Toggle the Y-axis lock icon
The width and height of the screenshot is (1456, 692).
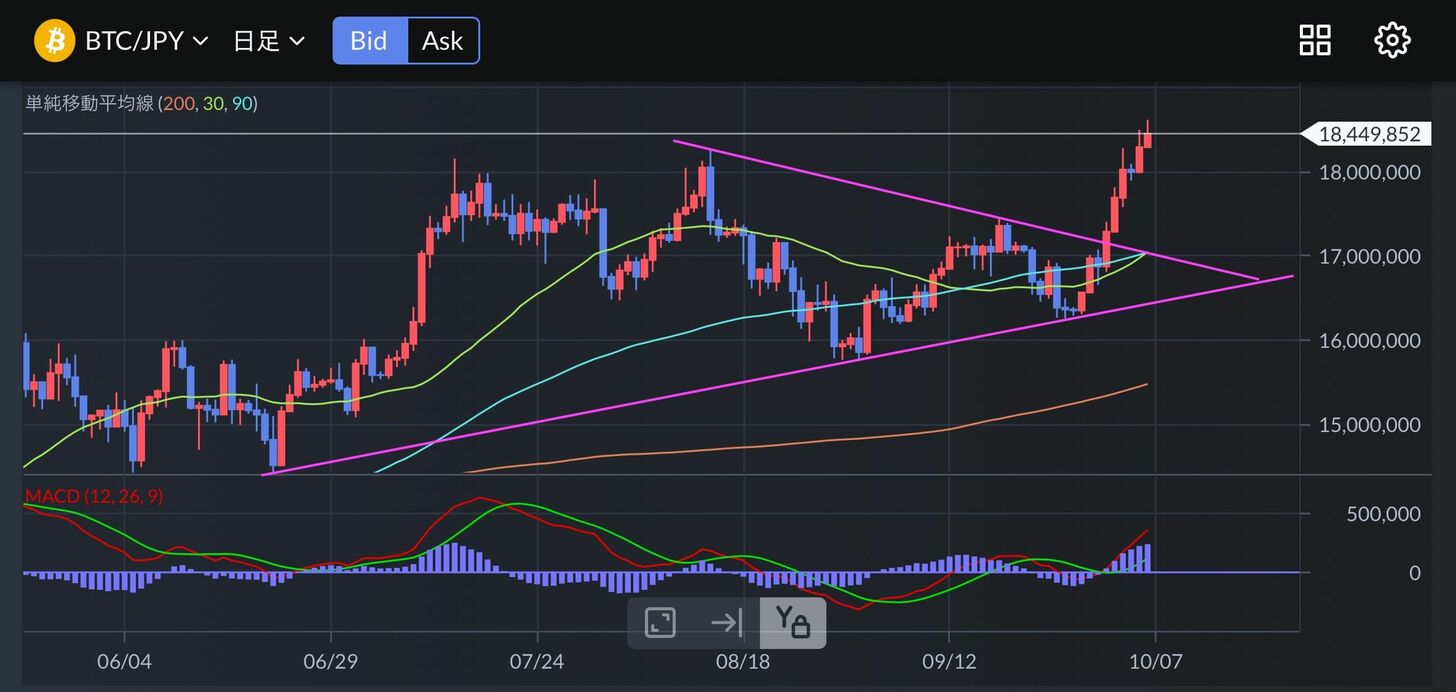tap(792, 623)
